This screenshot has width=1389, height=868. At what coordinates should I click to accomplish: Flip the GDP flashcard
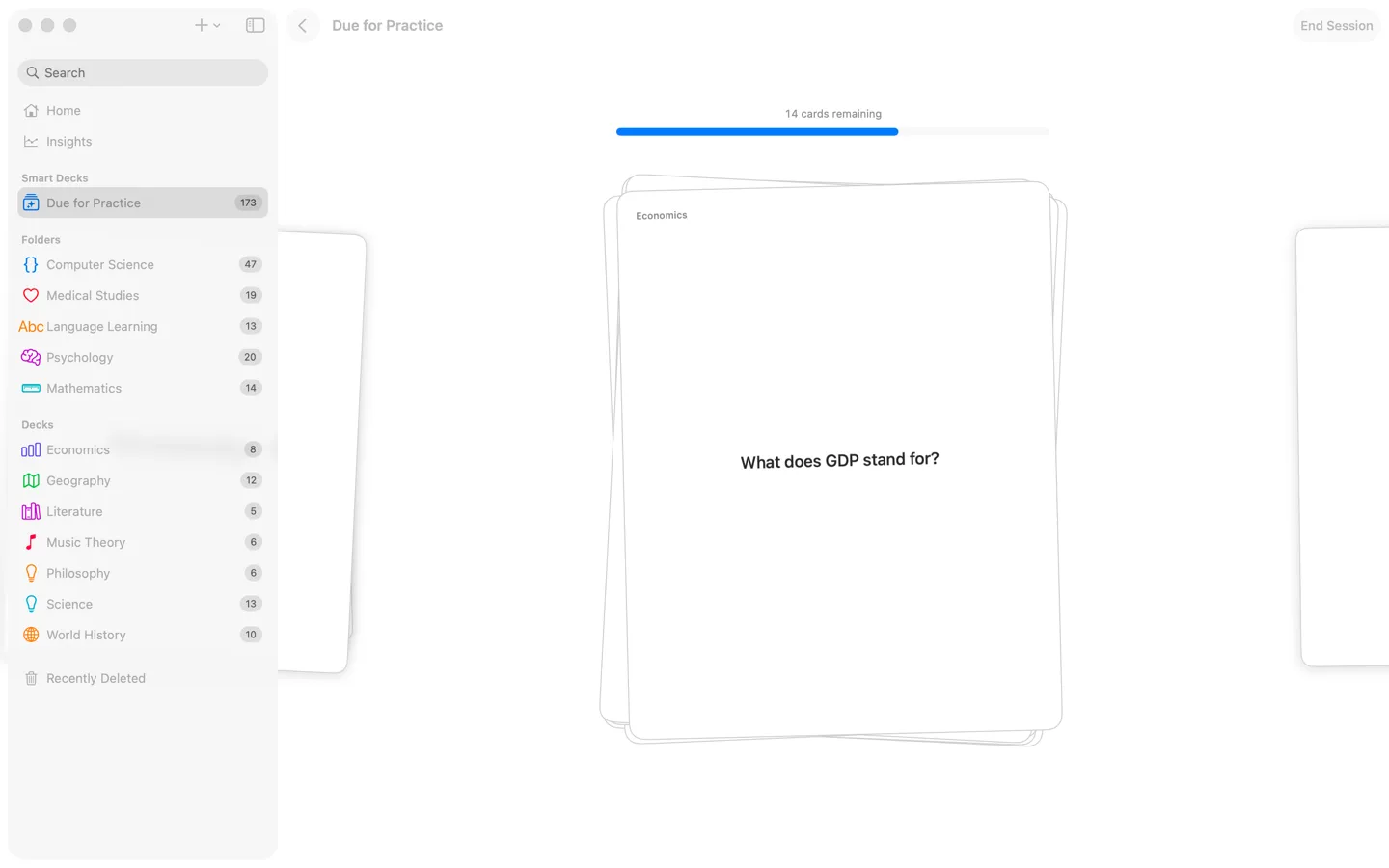839,461
